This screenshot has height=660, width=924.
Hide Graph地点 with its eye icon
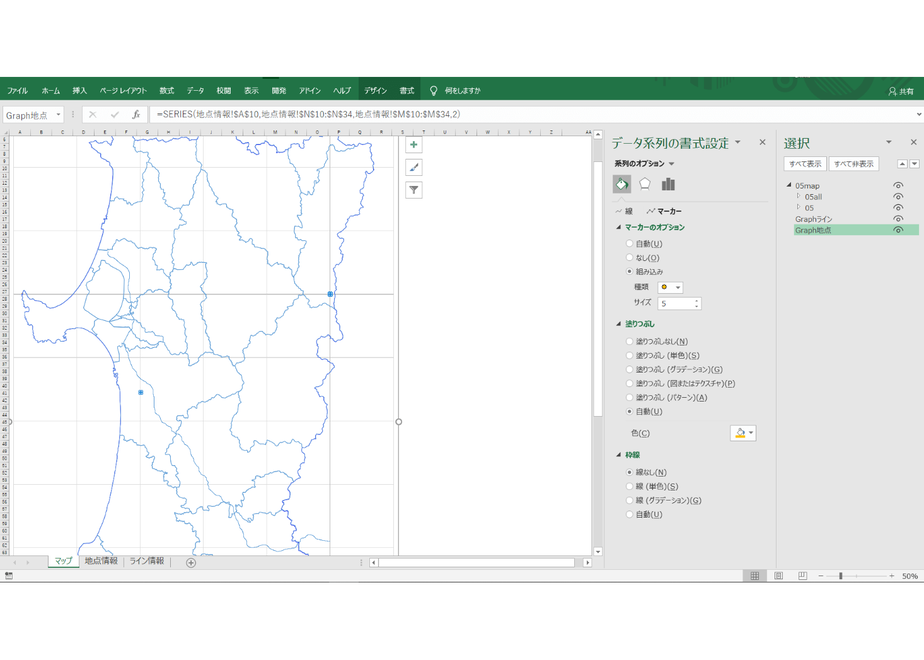(x=898, y=230)
